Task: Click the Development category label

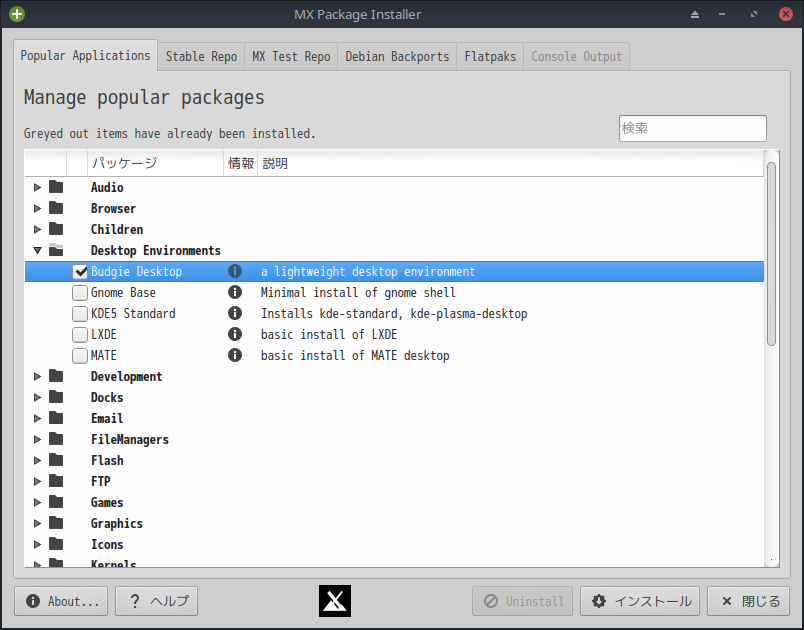Action: 126,376
